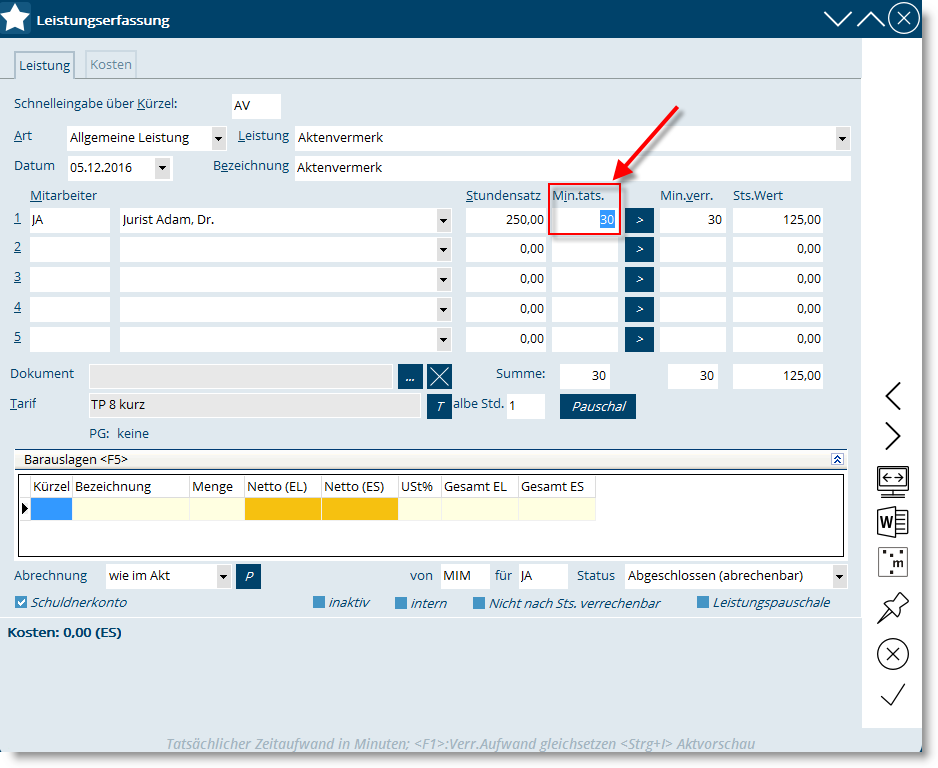
Task: Click the Kürzel quick entry field with AV
Action: coord(256,106)
